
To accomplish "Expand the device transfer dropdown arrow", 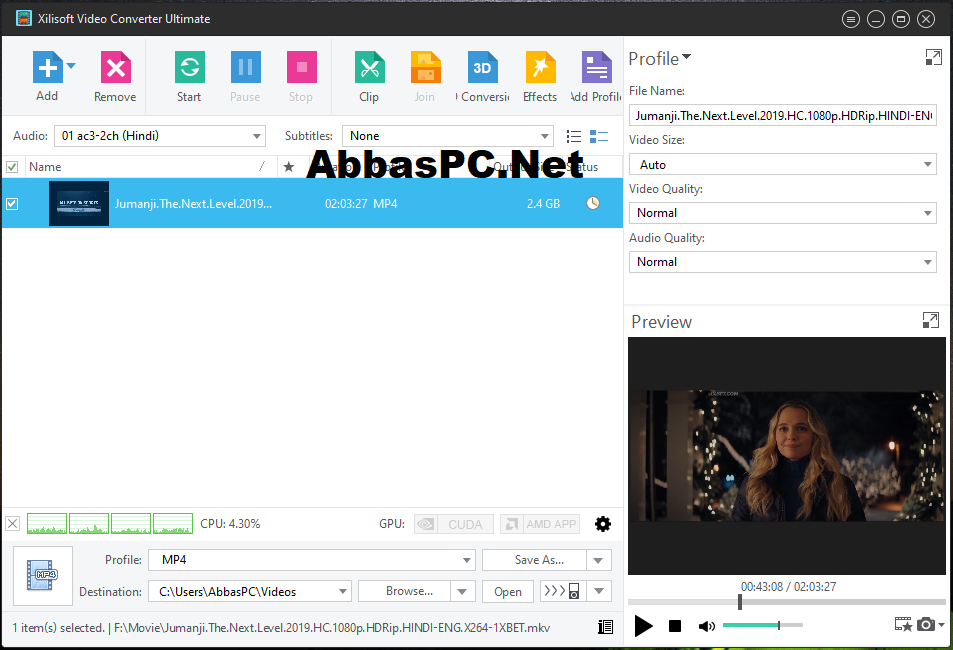I will (x=599, y=591).
